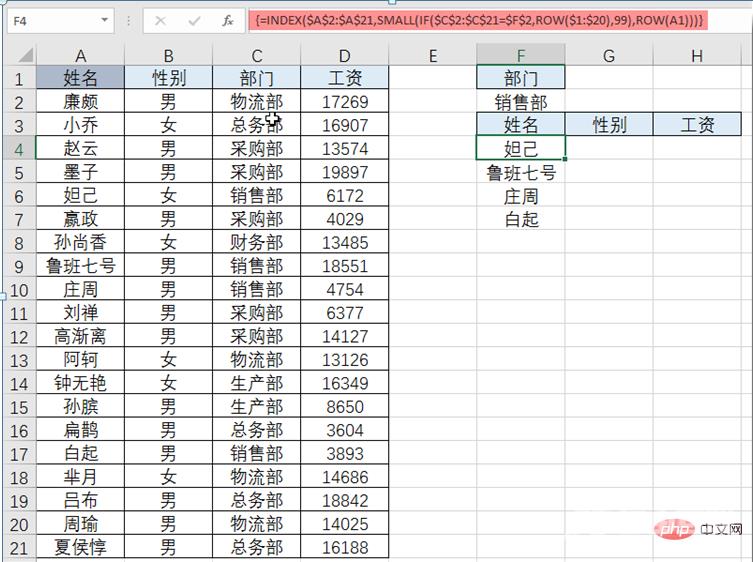
Task: Click 物流部 cell in row 2
Action: tap(256, 101)
